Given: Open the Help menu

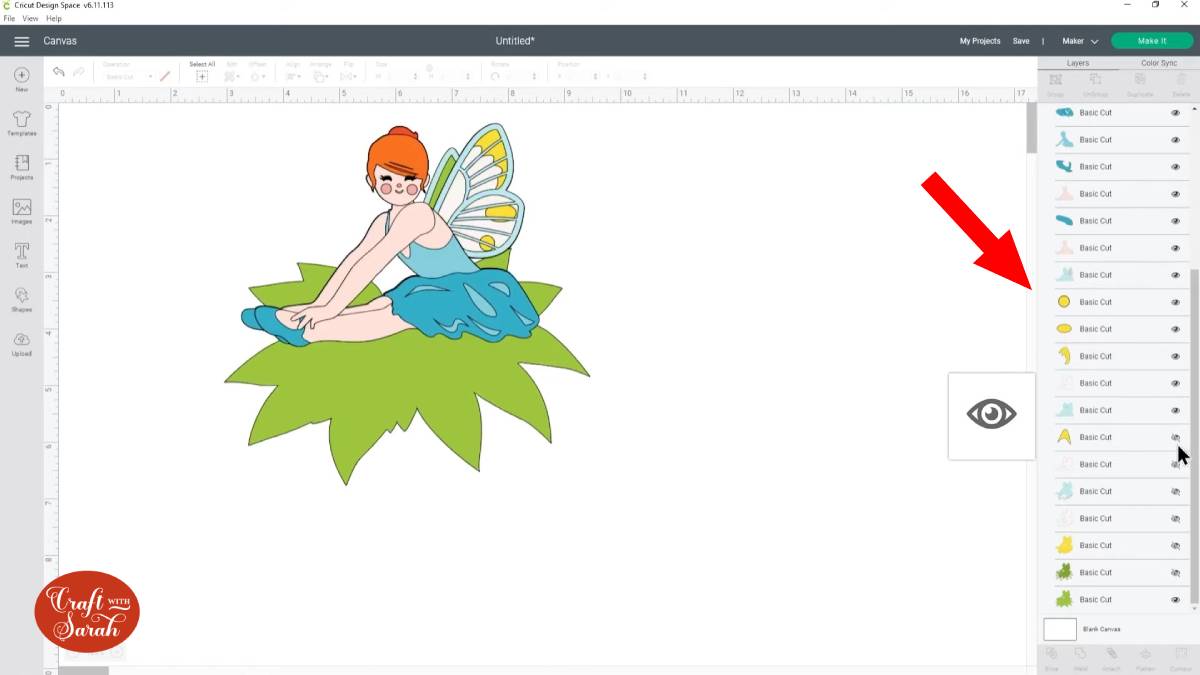Looking at the screenshot, I should (54, 18).
